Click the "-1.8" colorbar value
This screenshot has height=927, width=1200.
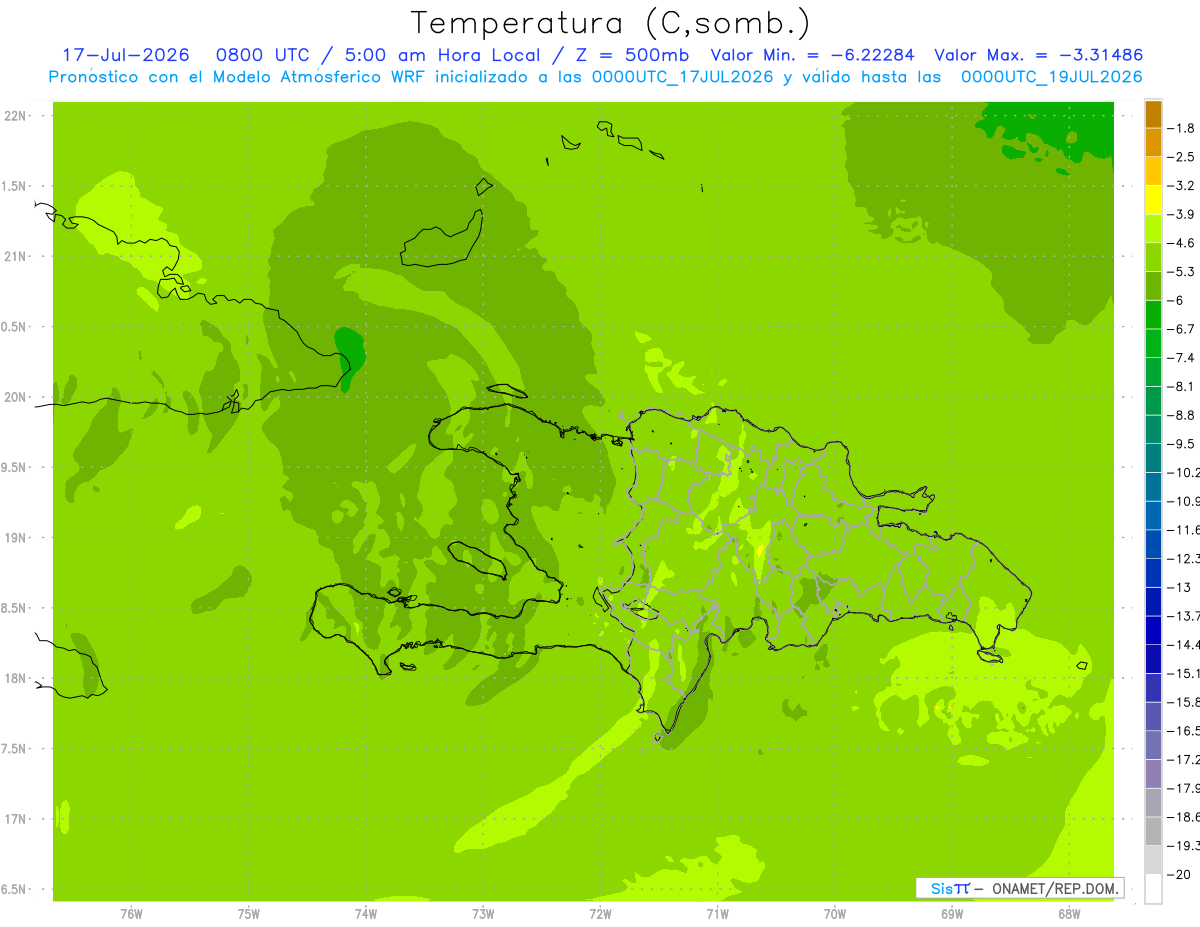coord(1181,128)
